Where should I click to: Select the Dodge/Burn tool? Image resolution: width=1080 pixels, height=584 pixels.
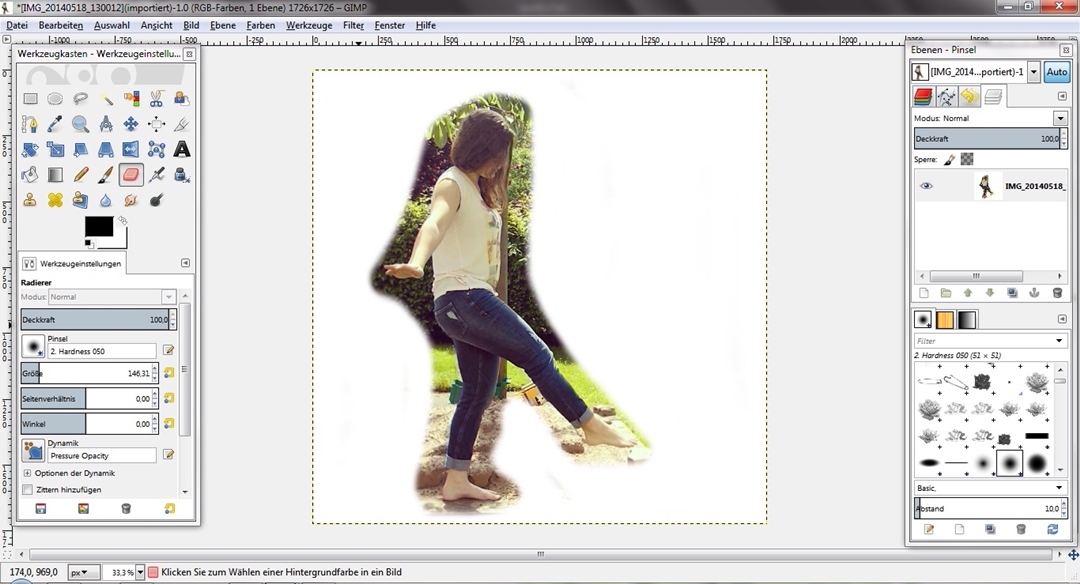pos(156,200)
